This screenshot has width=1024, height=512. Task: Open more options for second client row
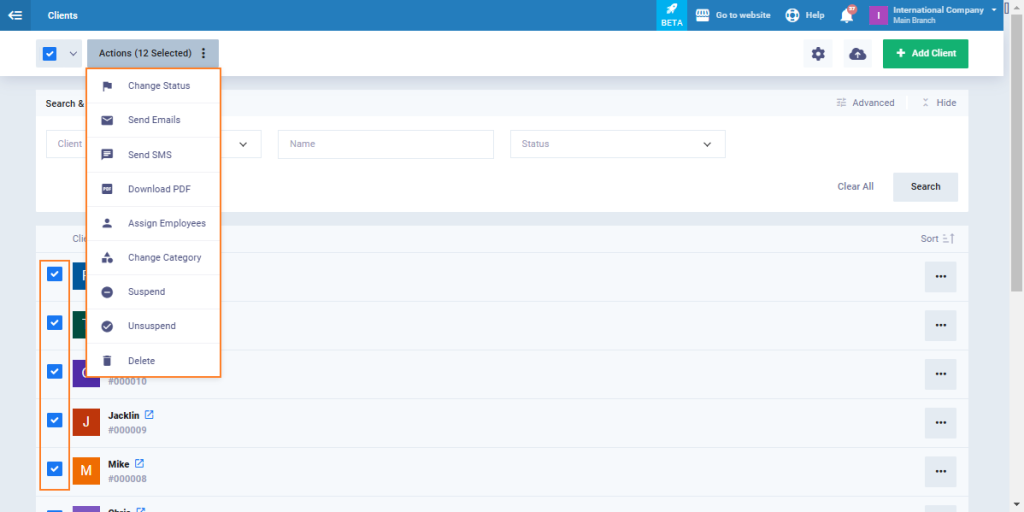tap(940, 325)
